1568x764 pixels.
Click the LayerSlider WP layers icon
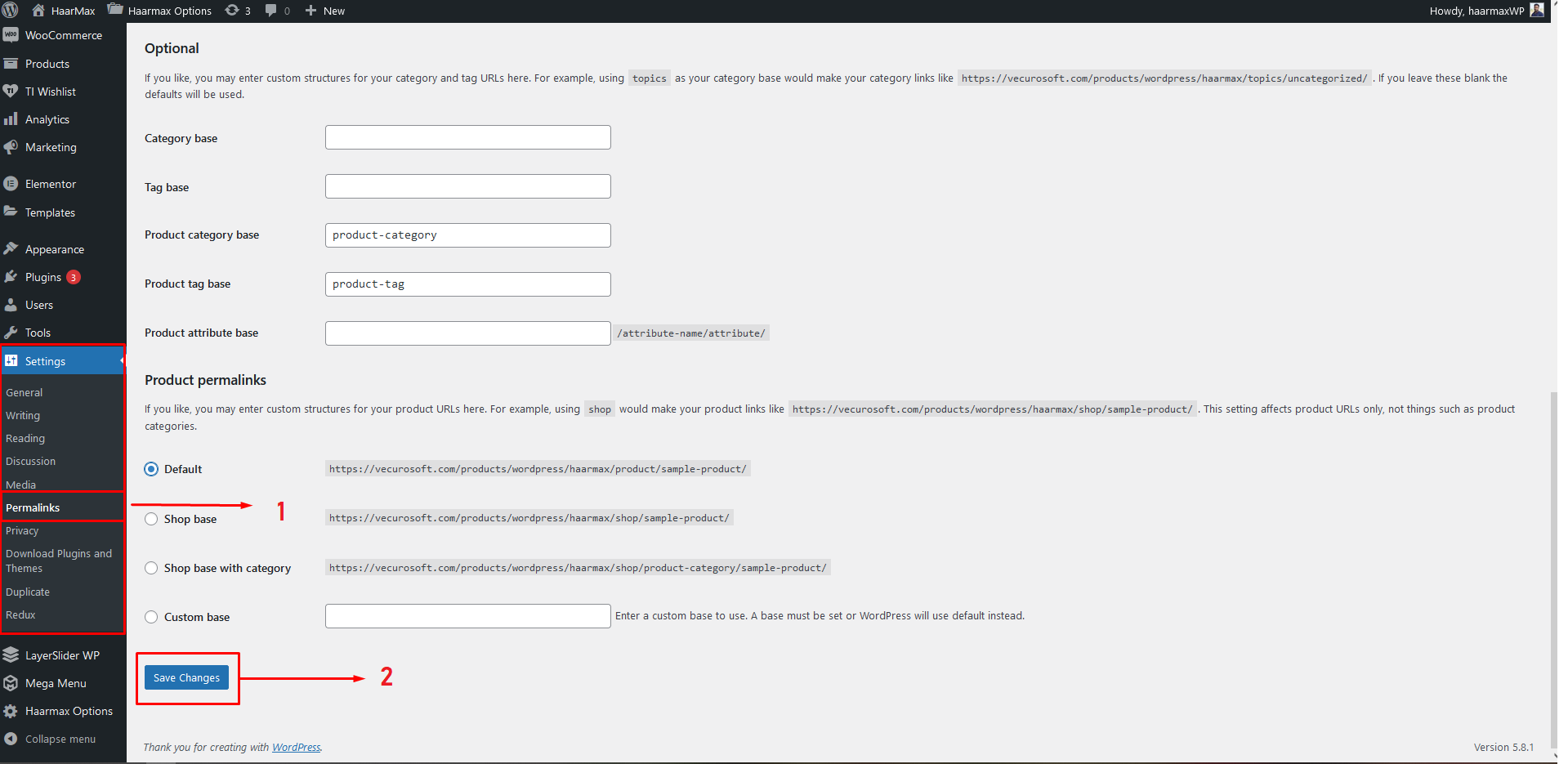click(11, 655)
